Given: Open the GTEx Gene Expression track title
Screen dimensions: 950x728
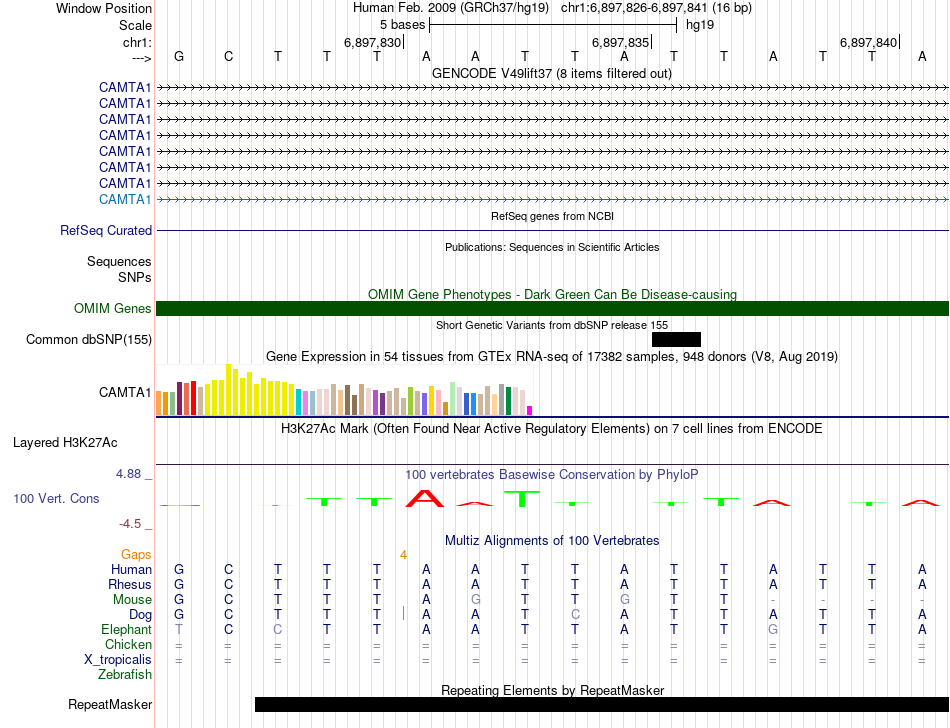Looking at the screenshot, I should tap(552, 356).
